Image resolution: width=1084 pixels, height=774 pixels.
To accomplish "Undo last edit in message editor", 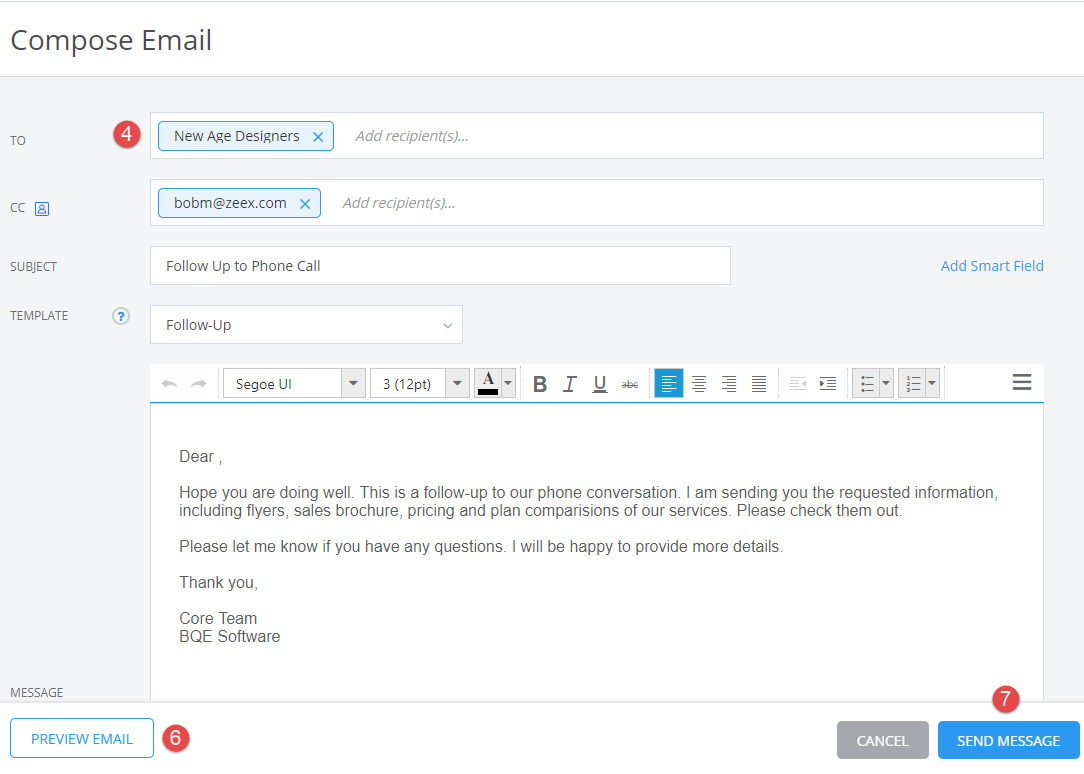I will pyautogui.click(x=169, y=384).
